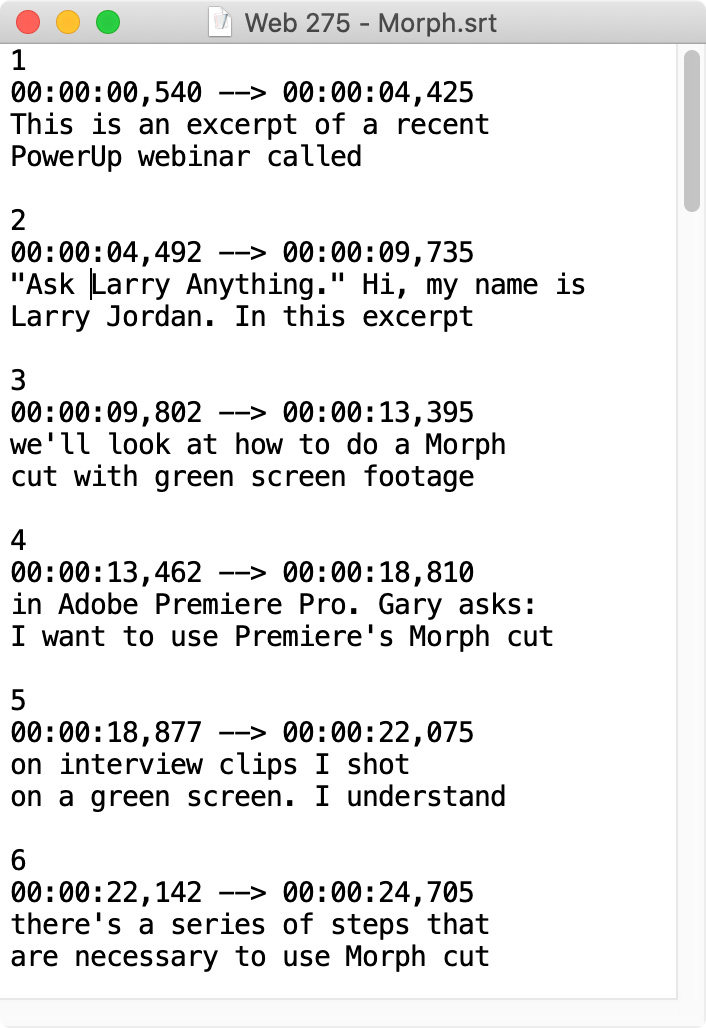Click the green zoom window button

[x=108, y=22]
